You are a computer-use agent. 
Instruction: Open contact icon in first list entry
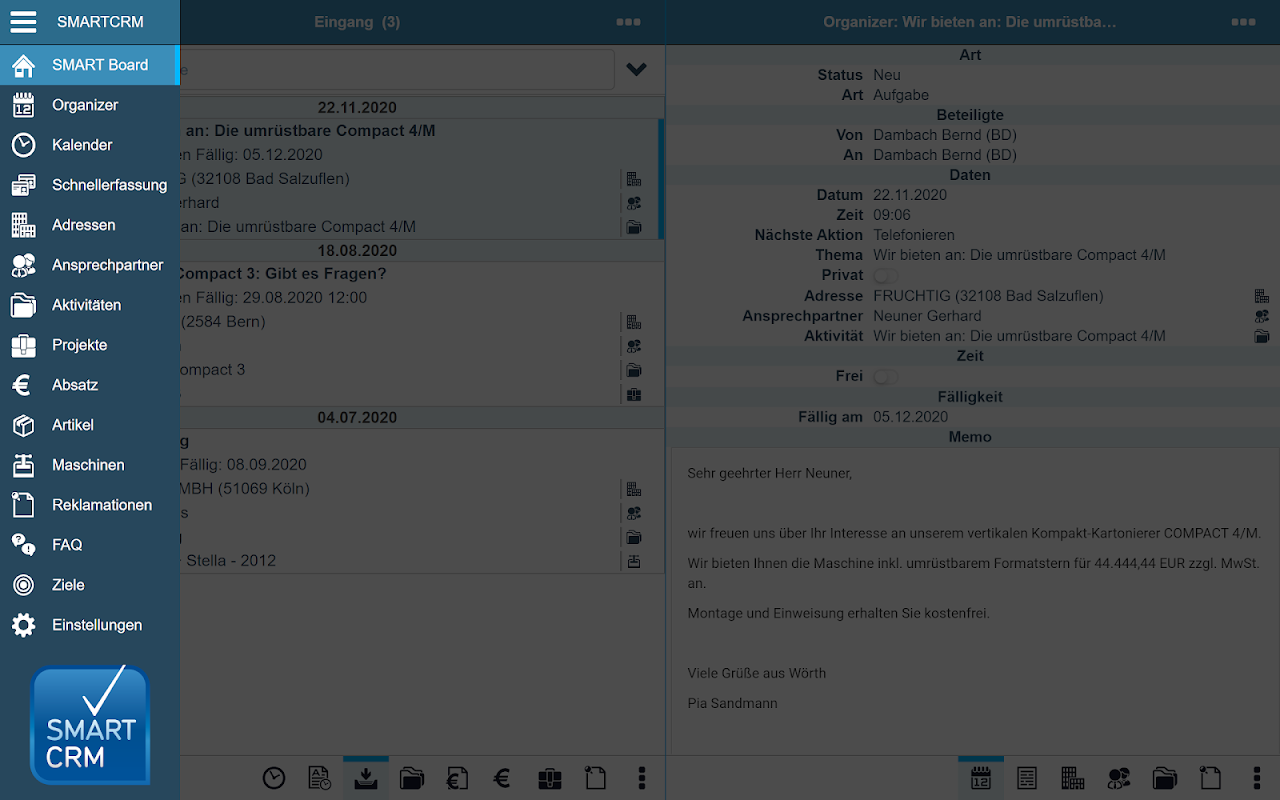[x=634, y=203]
